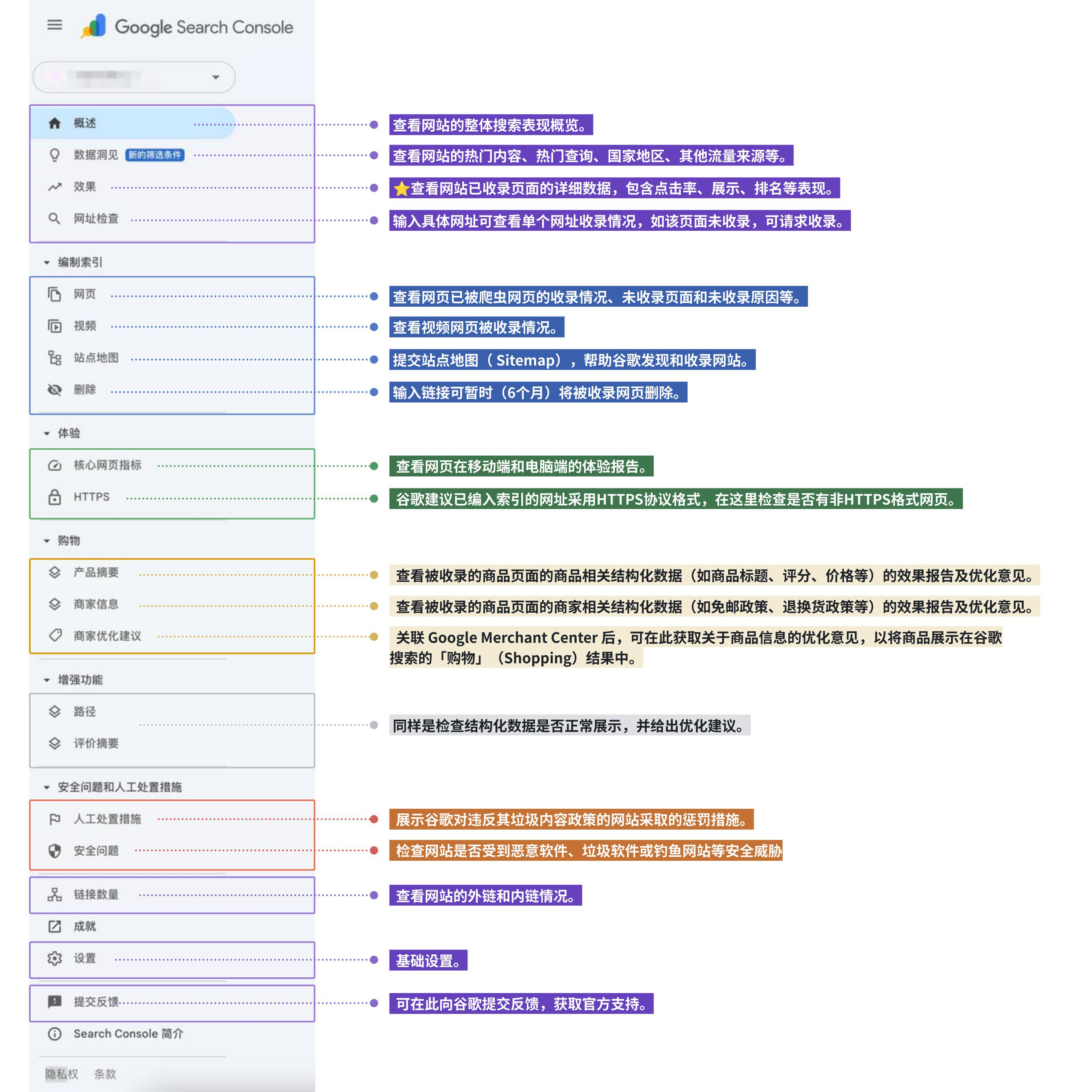The image size is (1092, 1092).
Task: Click the layers icon for 评价摘要
Action: [x=54, y=743]
